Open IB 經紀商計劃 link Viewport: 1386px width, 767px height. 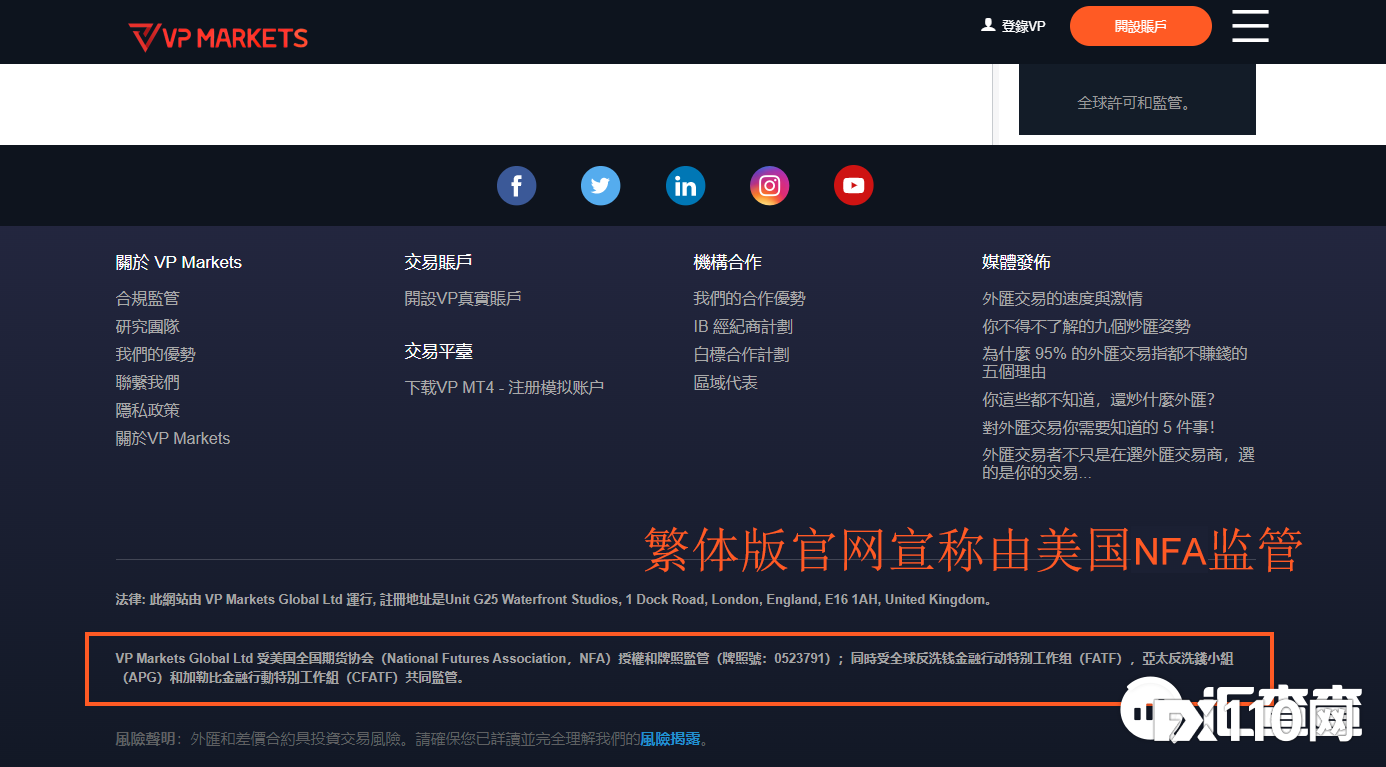[743, 326]
